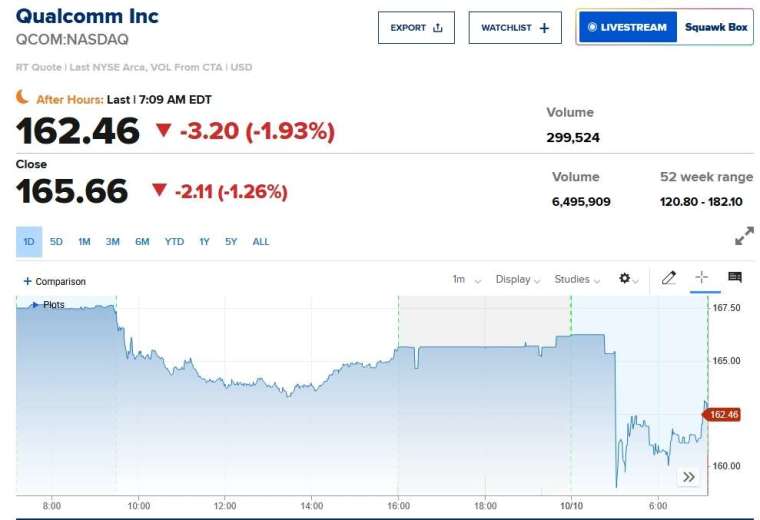This screenshot has height=520, width=760.
Task: Toggle the crosshair cursor tool
Action: [702, 277]
